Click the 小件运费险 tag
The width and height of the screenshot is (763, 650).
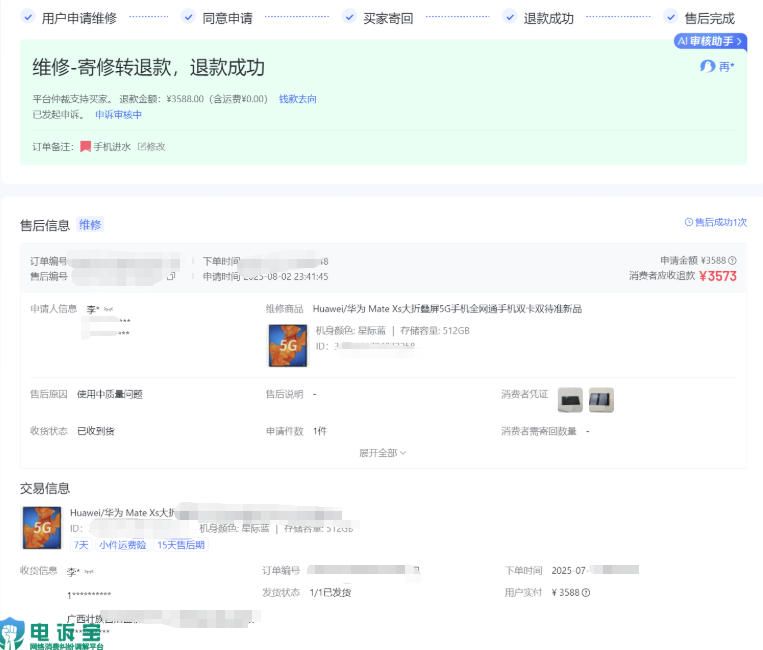[123, 545]
